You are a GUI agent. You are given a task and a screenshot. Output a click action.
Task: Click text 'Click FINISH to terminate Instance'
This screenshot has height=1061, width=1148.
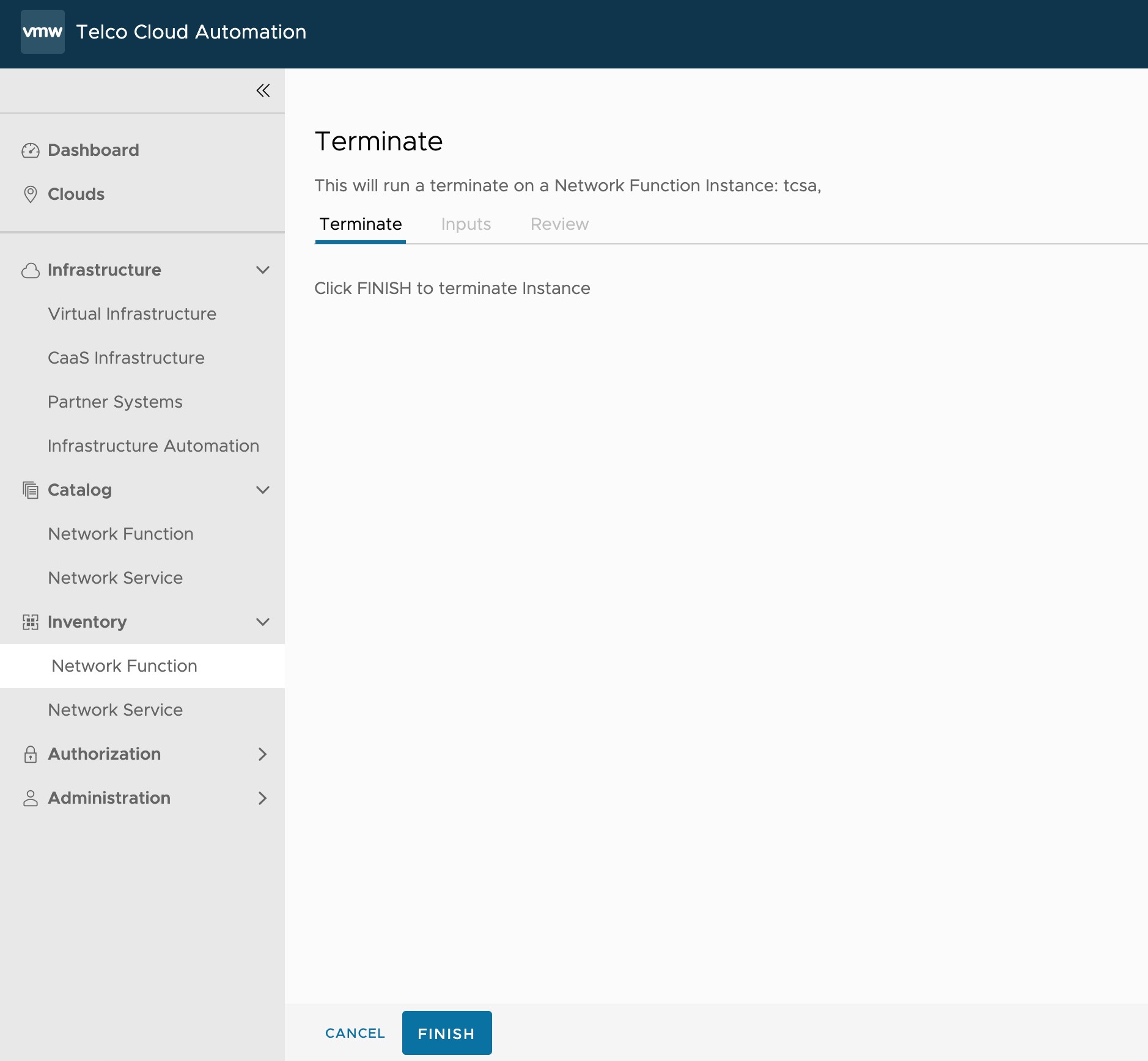[x=452, y=288]
